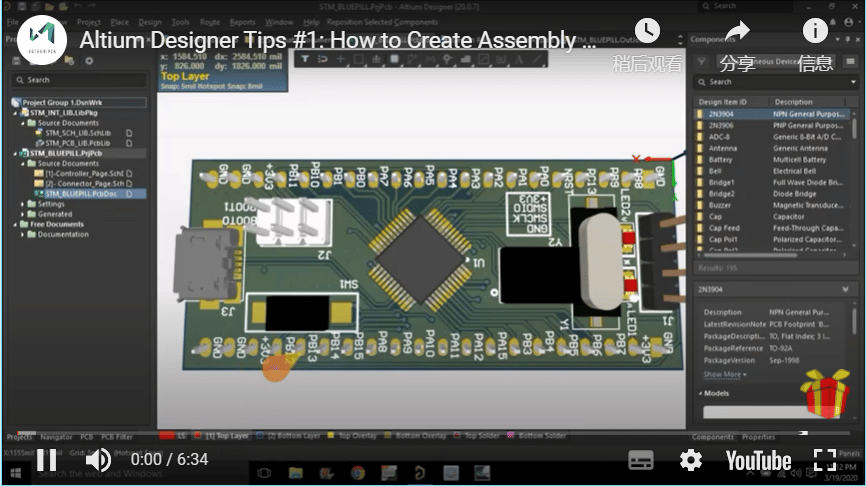
Task: Open the Components Search dropdown arrow
Action: point(853,82)
